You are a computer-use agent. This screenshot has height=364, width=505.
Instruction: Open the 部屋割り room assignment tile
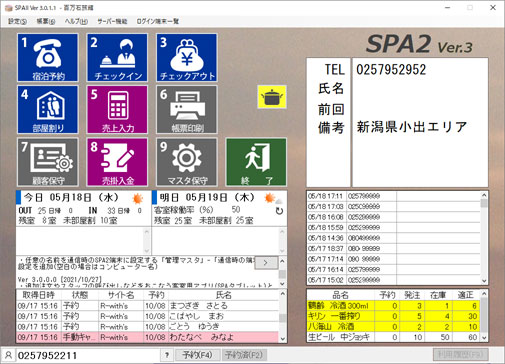tap(48, 110)
